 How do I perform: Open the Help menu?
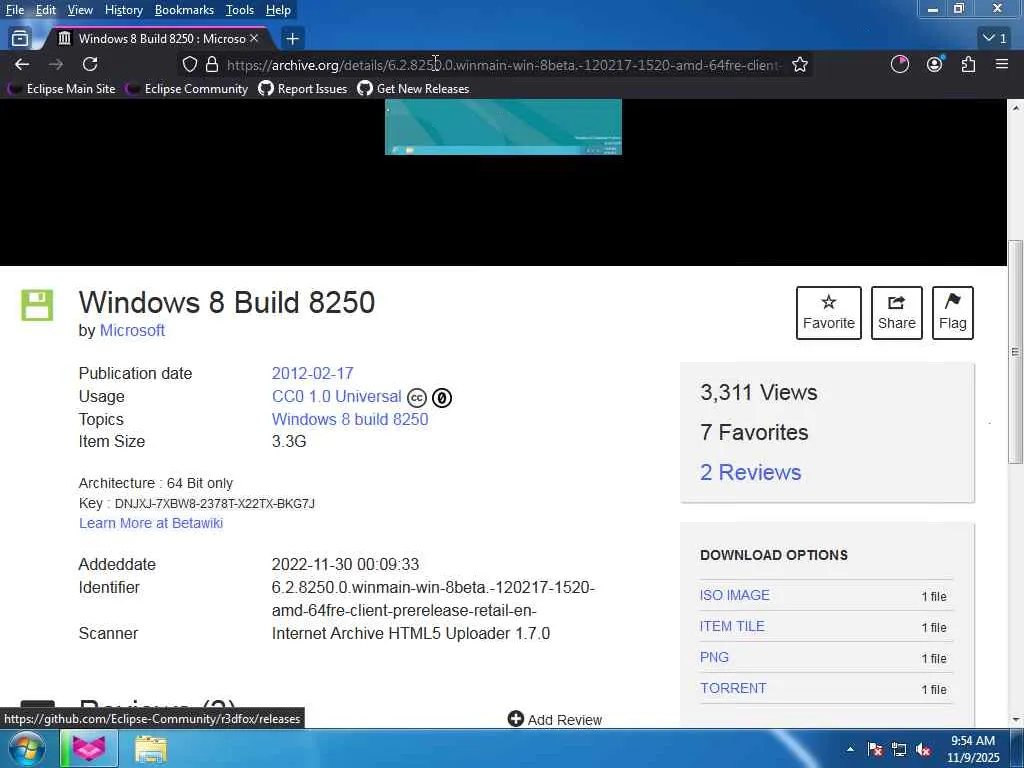click(278, 10)
